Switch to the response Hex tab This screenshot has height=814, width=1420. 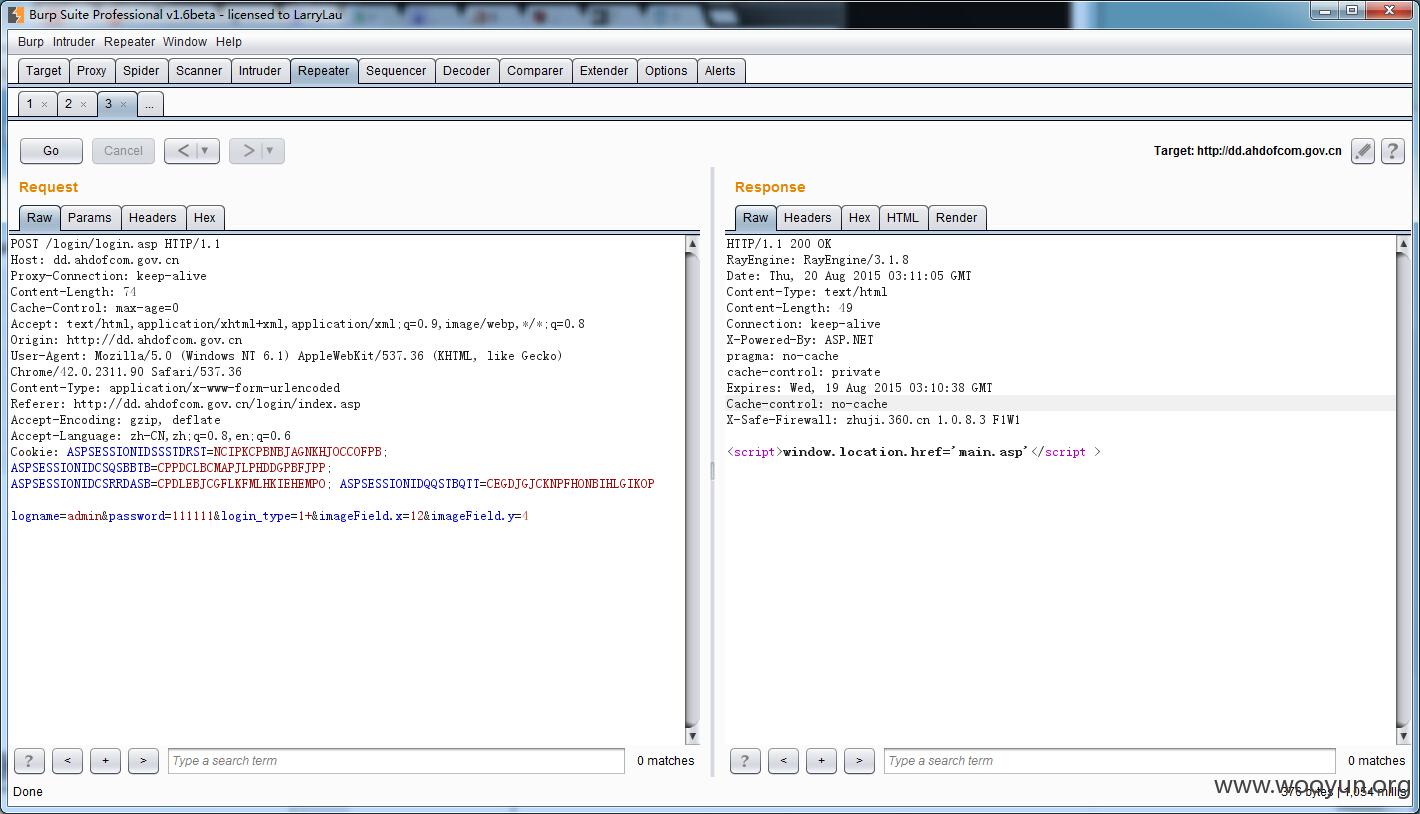tap(860, 218)
